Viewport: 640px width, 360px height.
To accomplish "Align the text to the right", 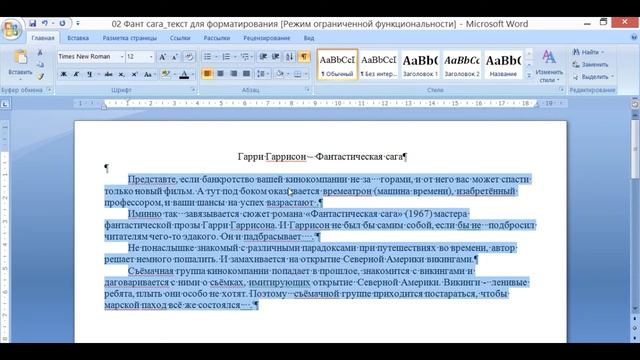I will point(233,74).
